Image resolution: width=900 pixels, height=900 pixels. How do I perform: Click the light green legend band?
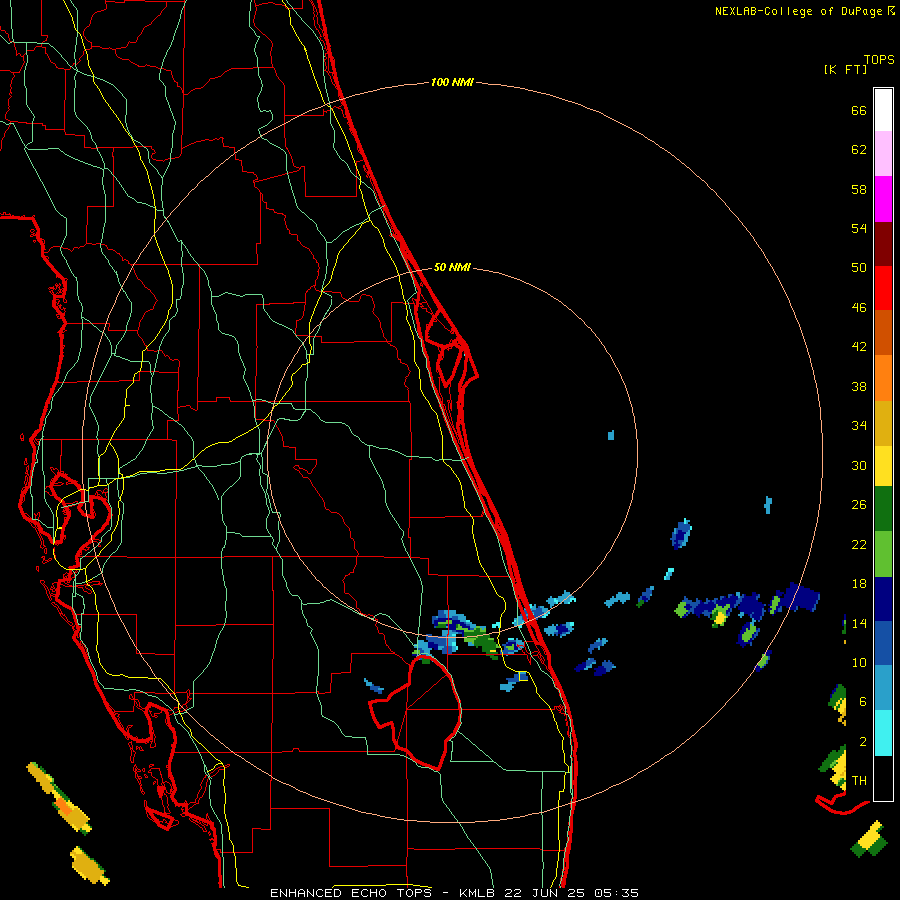[883, 554]
